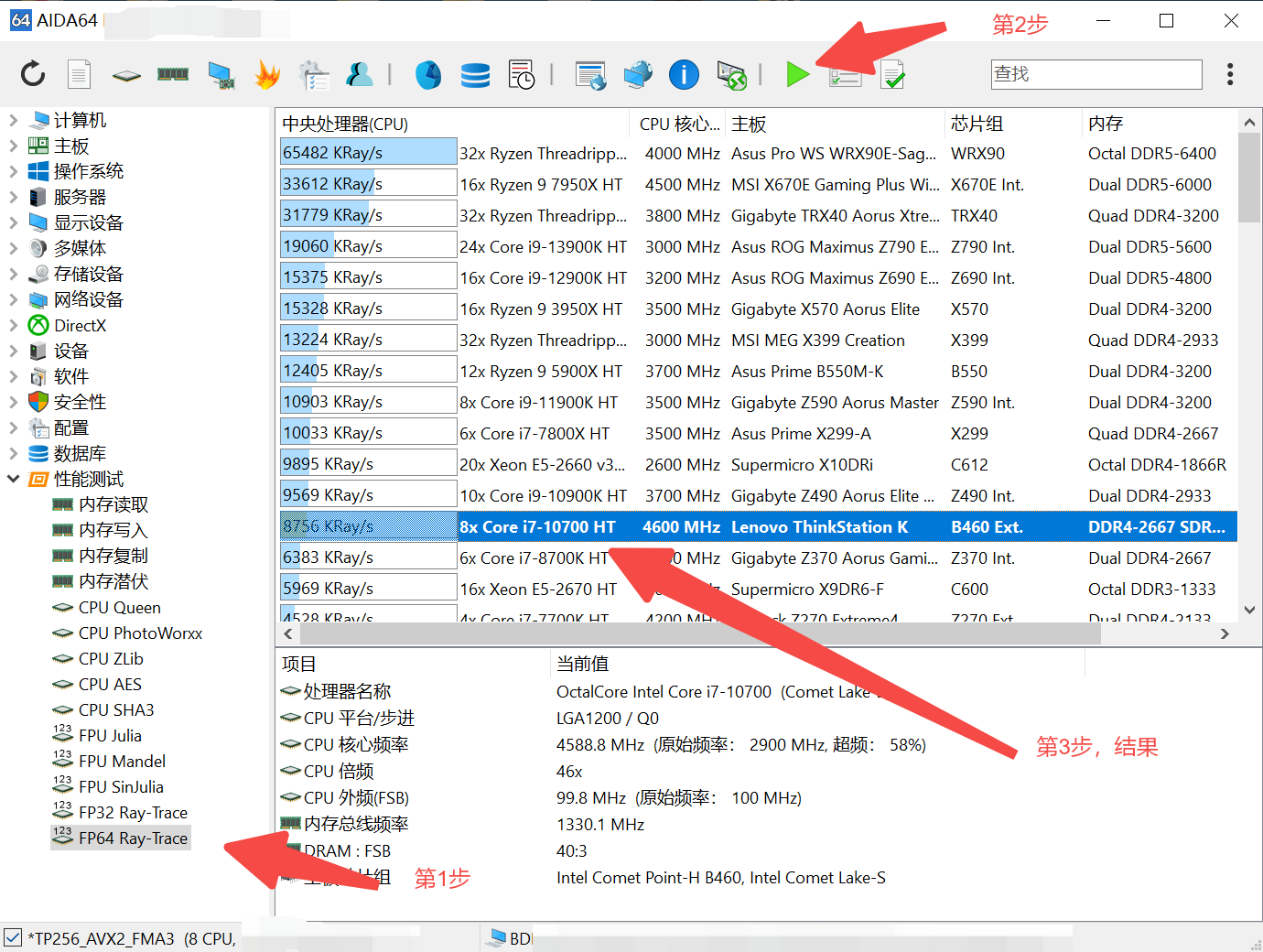Click the horizontal scrollbar right arrow

pos(1225,633)
